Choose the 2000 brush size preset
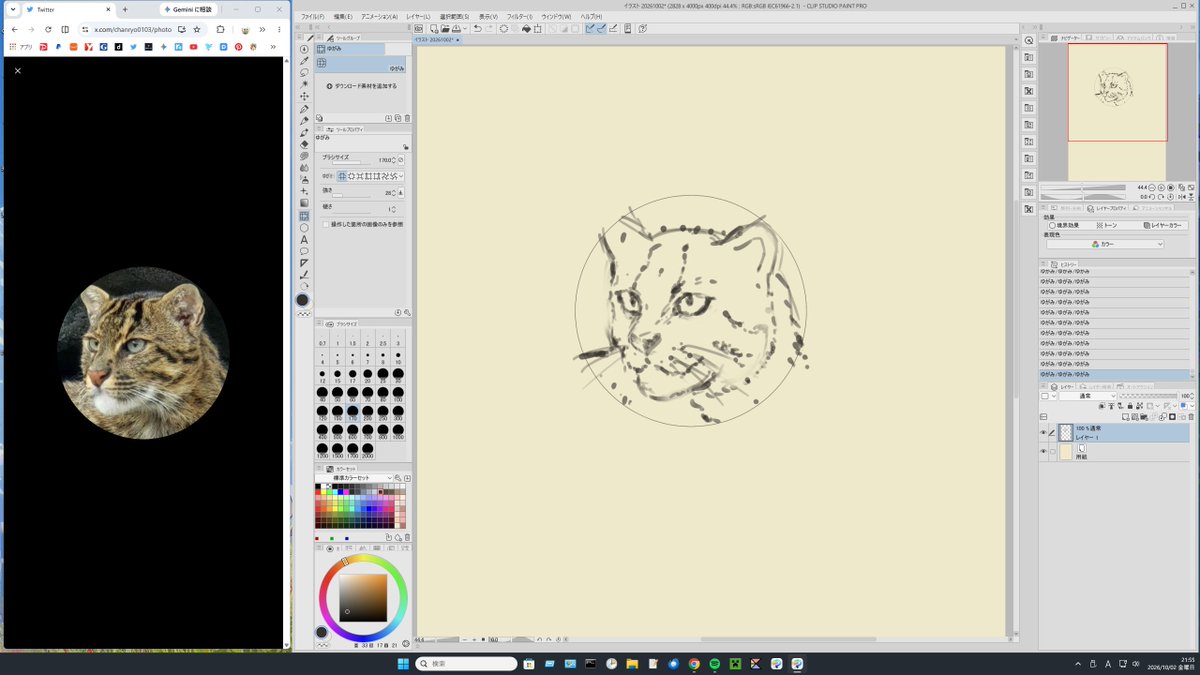This screenshot has height=675, width=1200. tap(367, 450)
